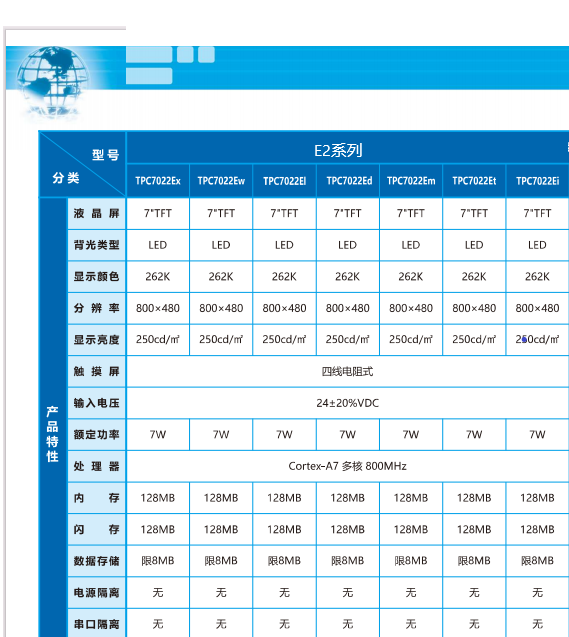Click the 内存 row label
The height and width of the screenshot is (637, 569).
[96, 498]
